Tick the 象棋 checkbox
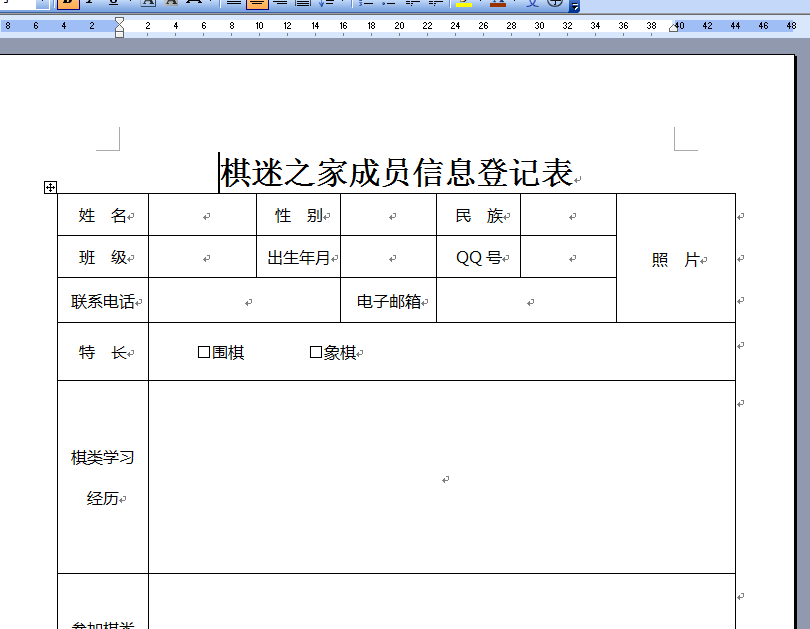Image resolution: width=810 pixels, height=629 pixels. [x=316, y=352]
